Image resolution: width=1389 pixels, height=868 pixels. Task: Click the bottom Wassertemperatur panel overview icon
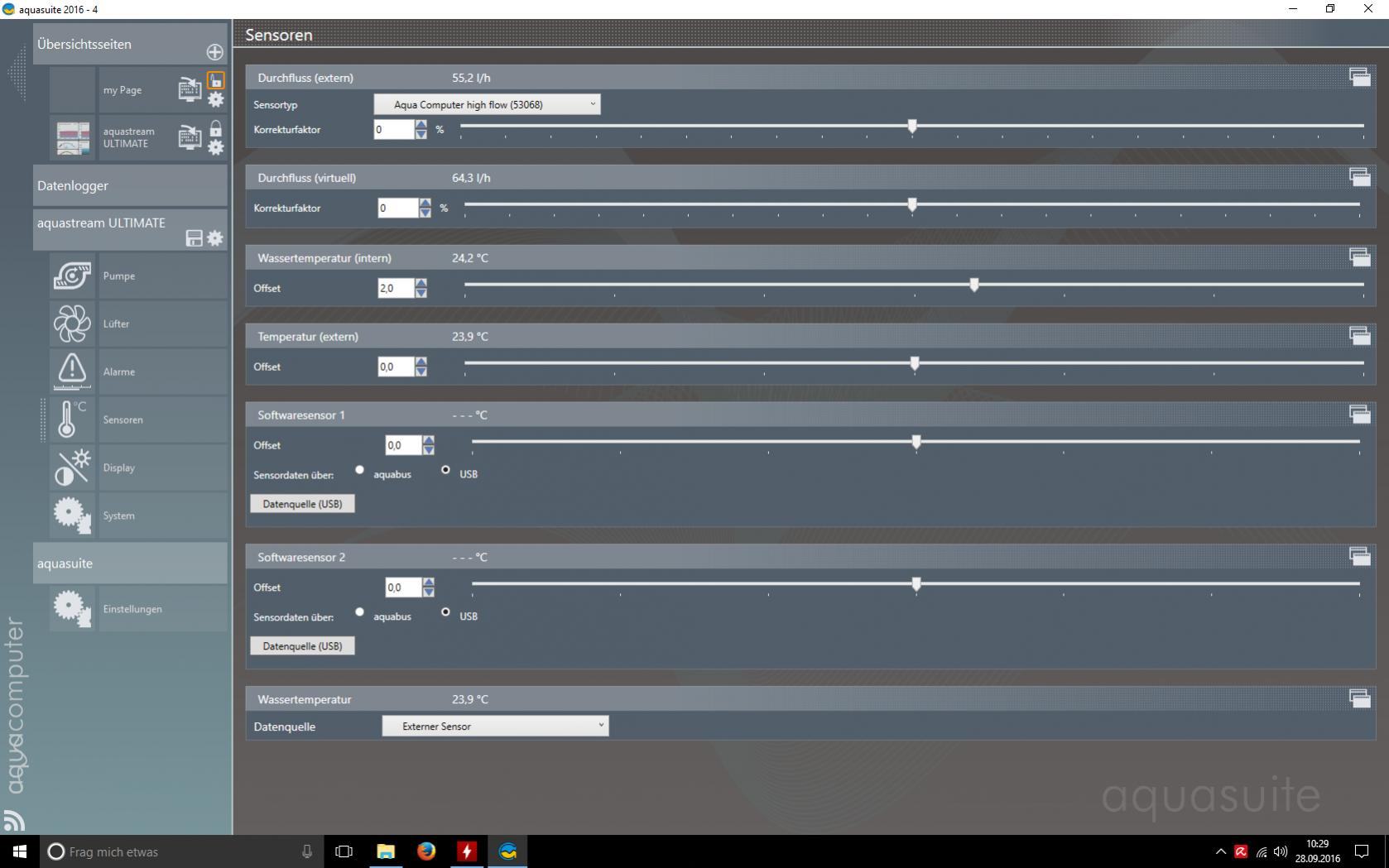tap(1360, 698)
